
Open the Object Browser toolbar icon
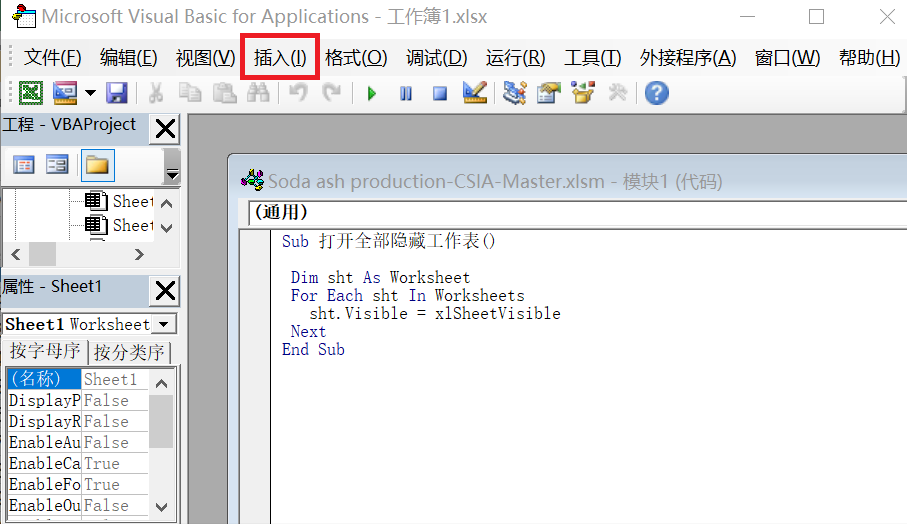pos(583,93)
